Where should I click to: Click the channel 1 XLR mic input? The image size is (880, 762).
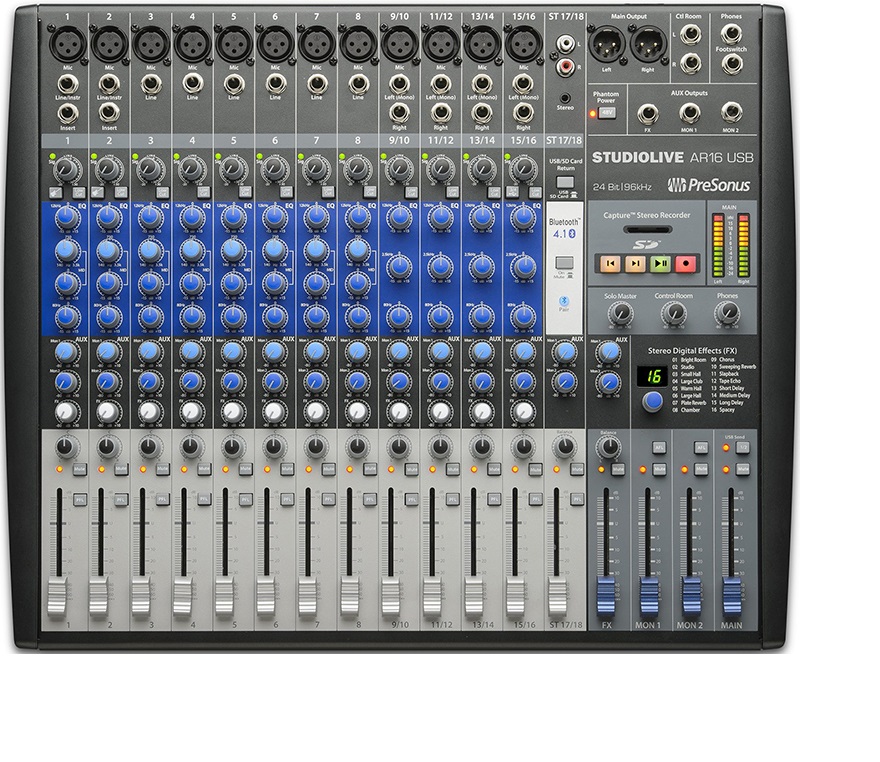(62, 44)
